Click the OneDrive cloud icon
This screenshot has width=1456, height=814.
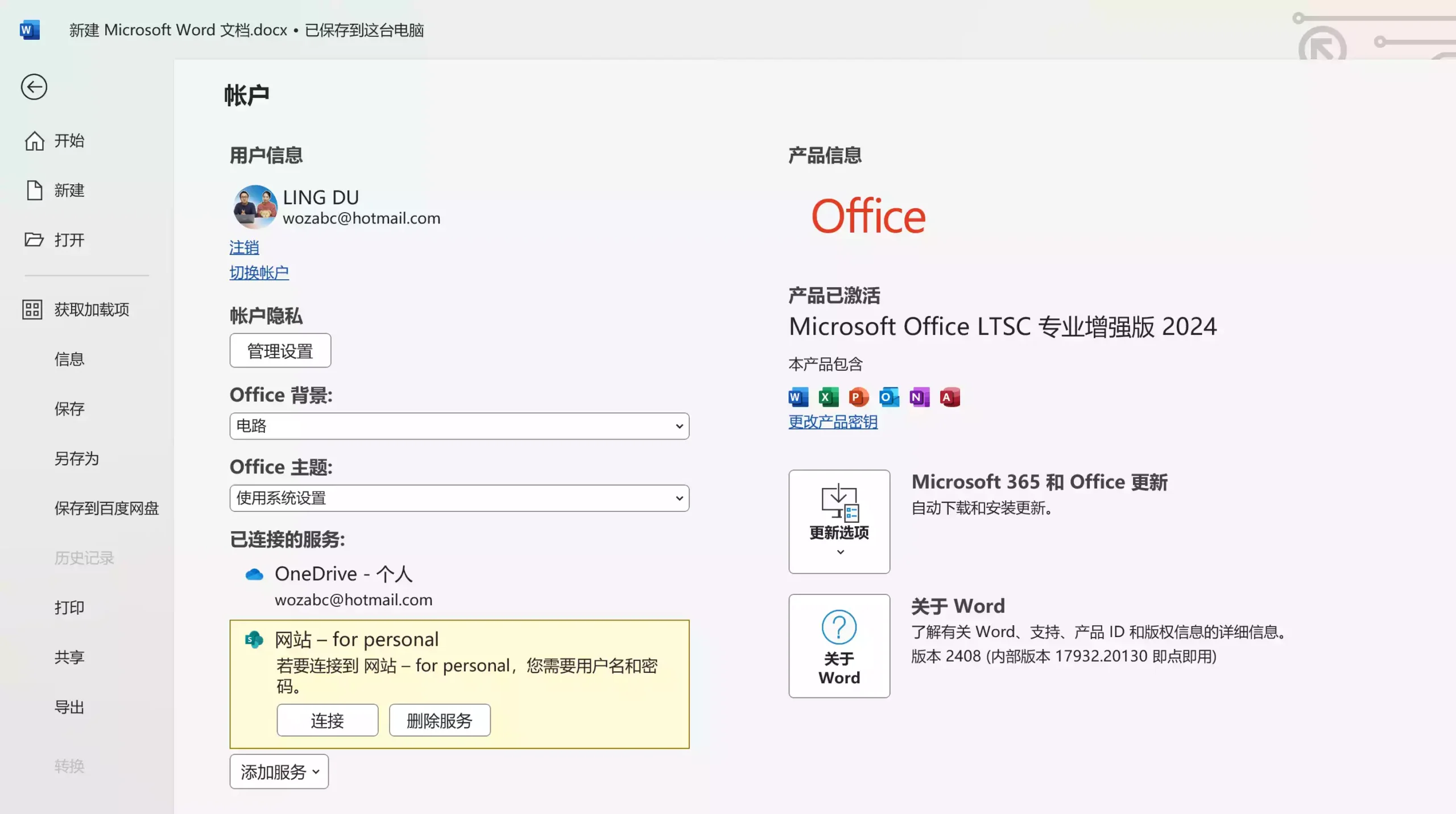coord(254,574)
